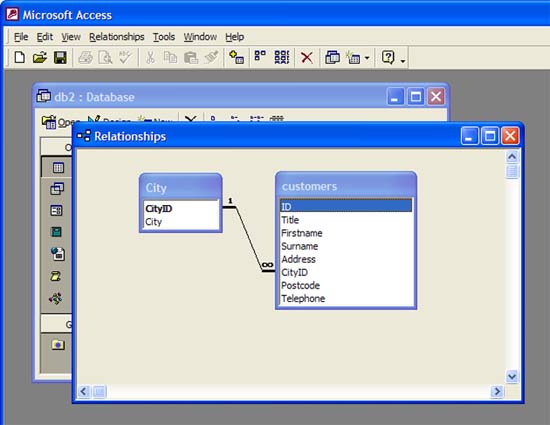The image size is (550, 425).
Task: Select Address field in customers table
Action: (x=346, y=259)
